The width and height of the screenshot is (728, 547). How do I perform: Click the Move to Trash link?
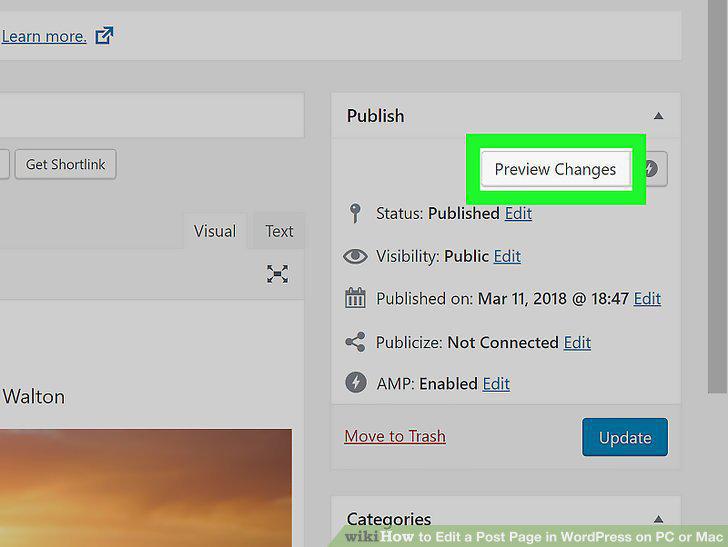395,436
